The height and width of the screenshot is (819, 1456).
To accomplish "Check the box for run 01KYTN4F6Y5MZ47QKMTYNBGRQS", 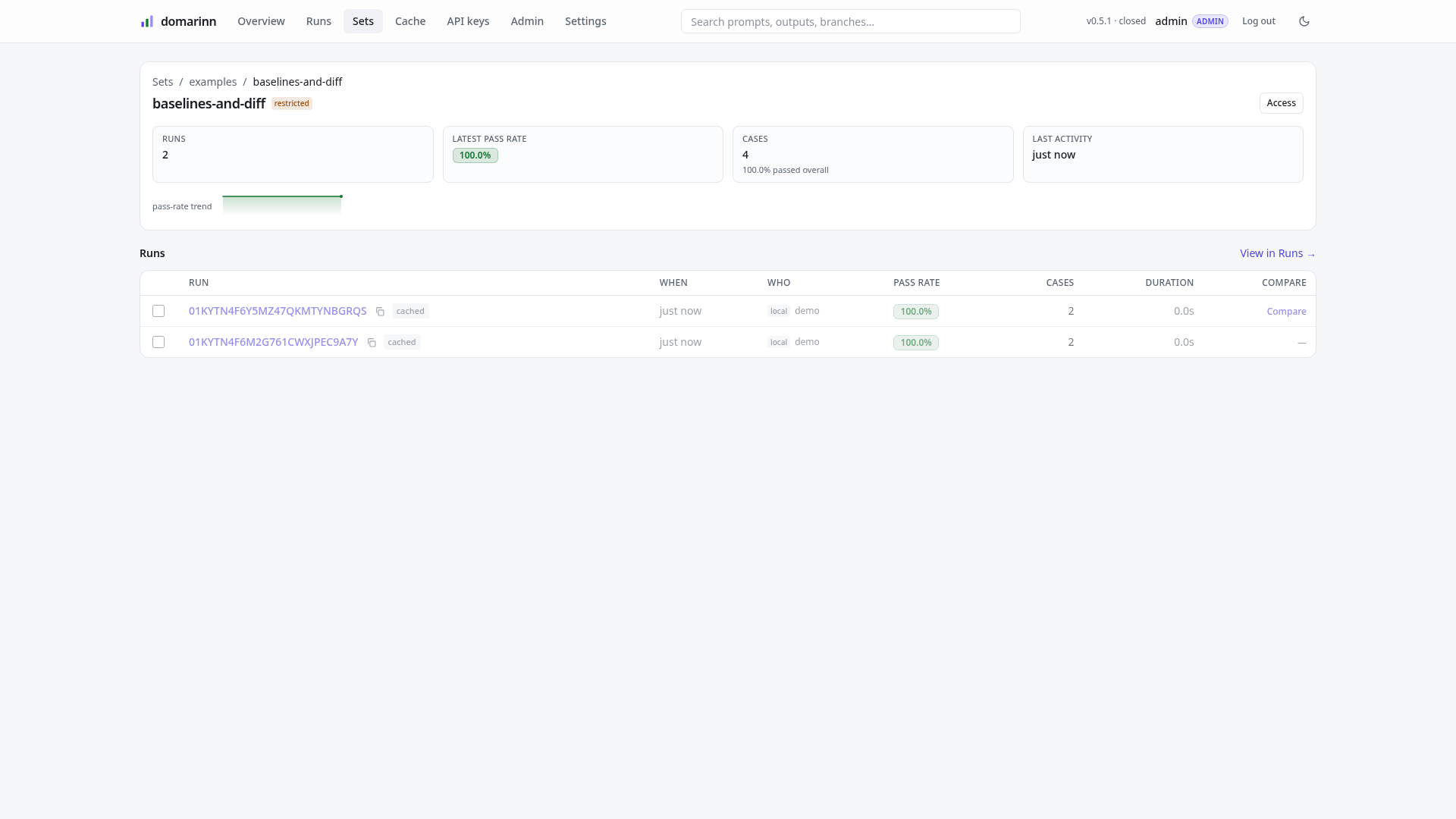I will coord(158,311).
